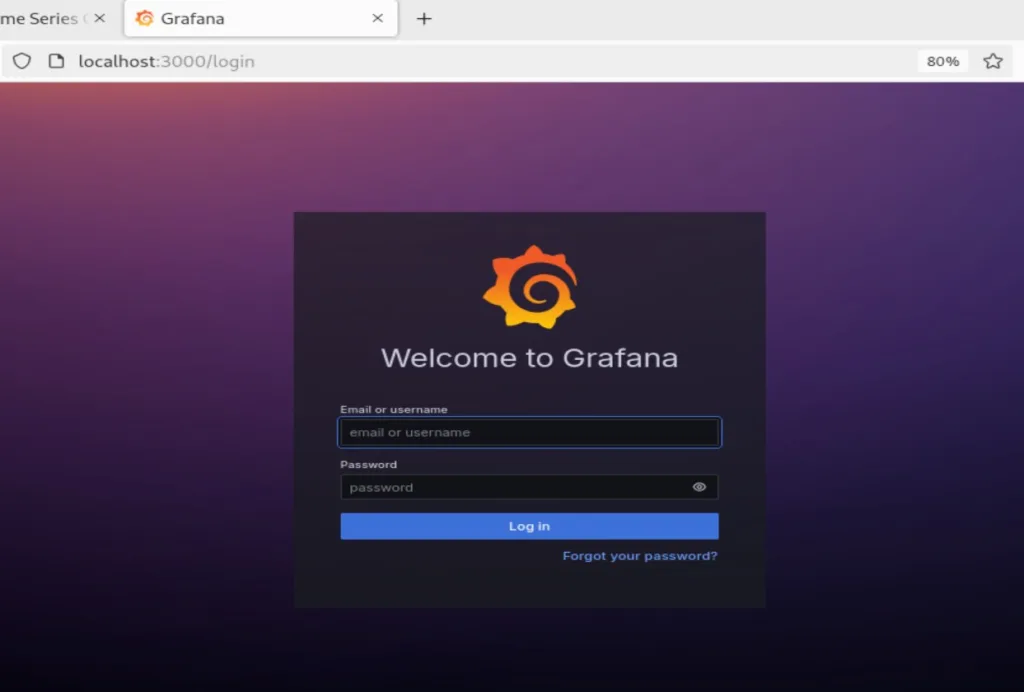Focus the Password input field
Screen dimensions: 1024x692
(510, 487)
